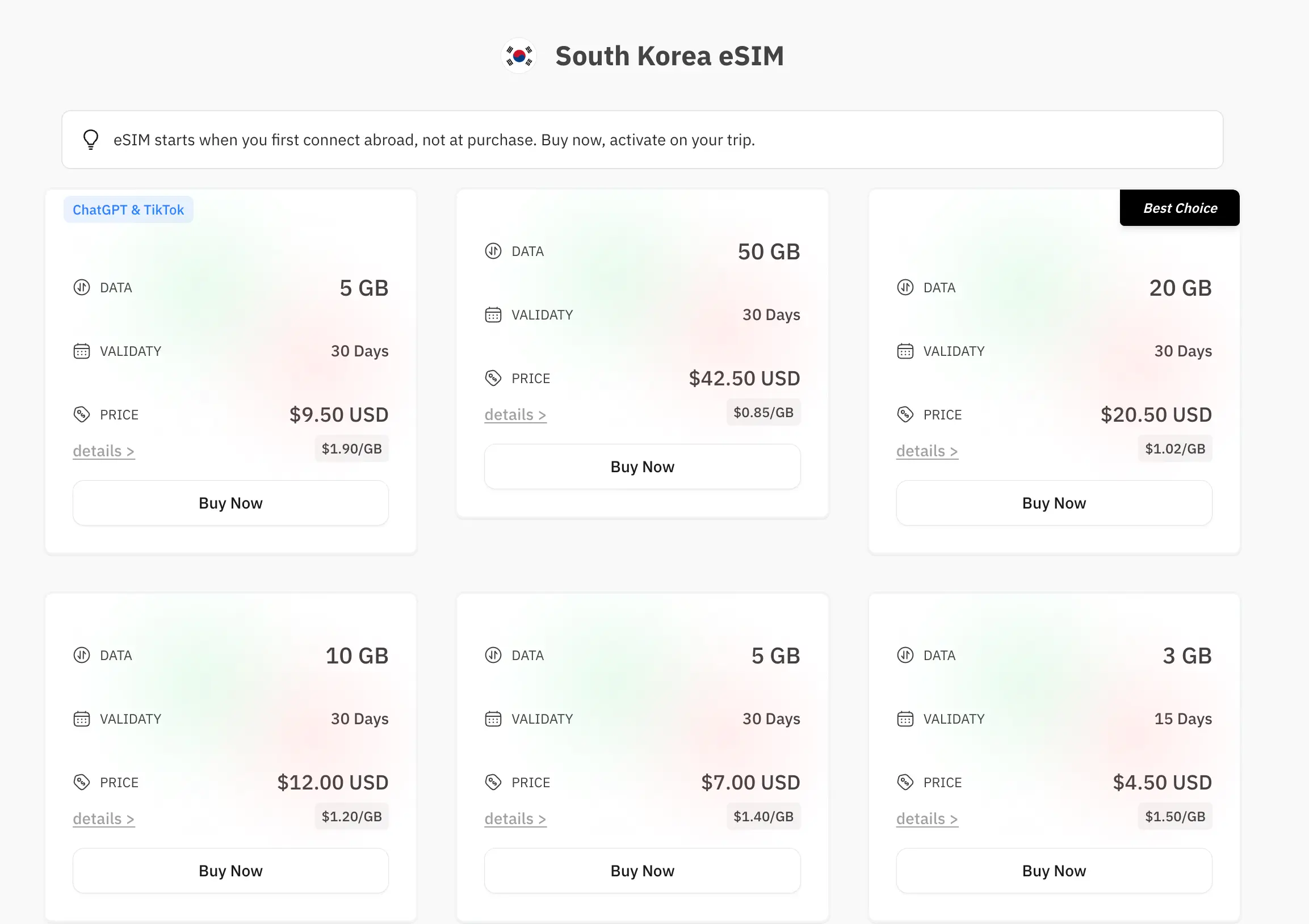Buy the 50 GB plan now

643,467
